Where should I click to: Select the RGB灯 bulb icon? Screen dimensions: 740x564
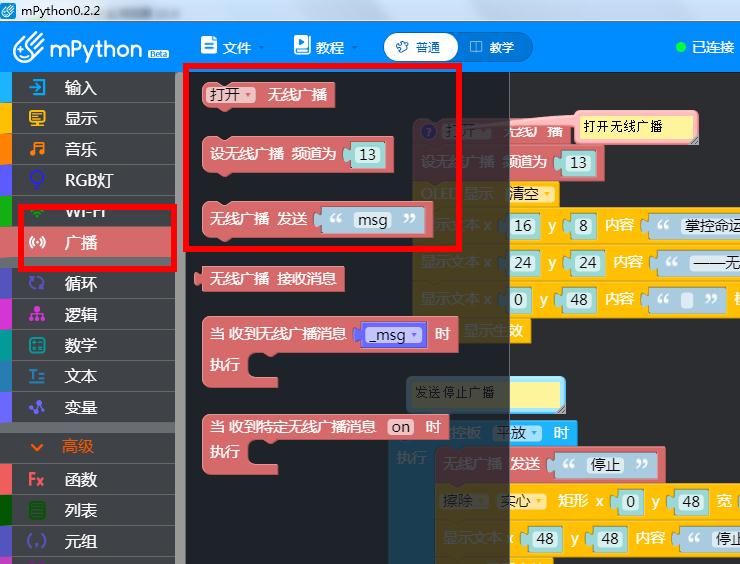[37, 180]
